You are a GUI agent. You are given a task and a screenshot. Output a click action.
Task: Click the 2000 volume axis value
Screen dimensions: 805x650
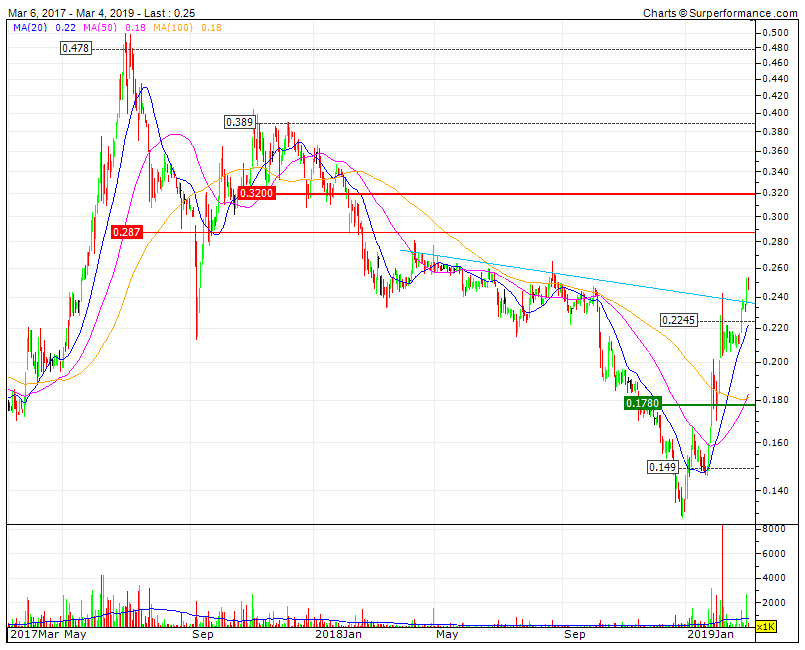(774, 602)
